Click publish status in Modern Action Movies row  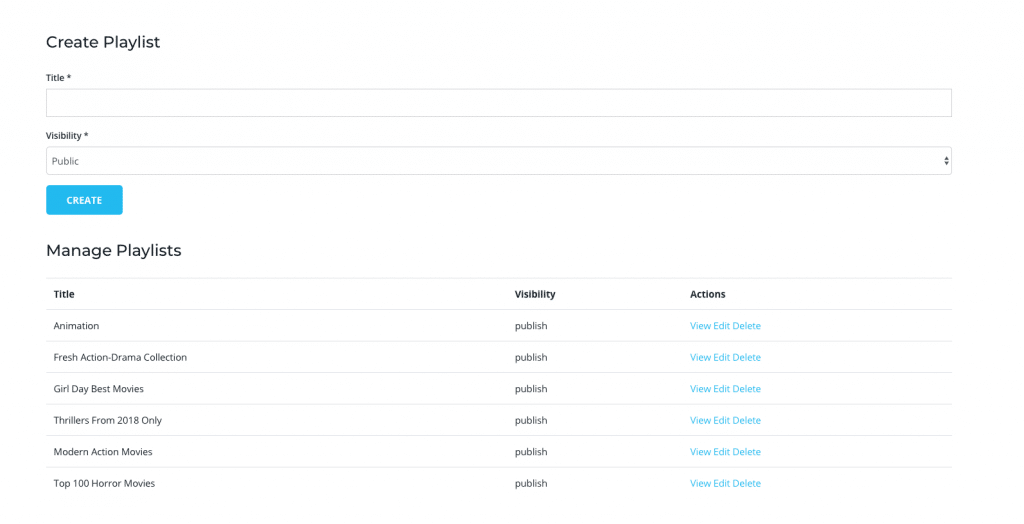(531, 452)
